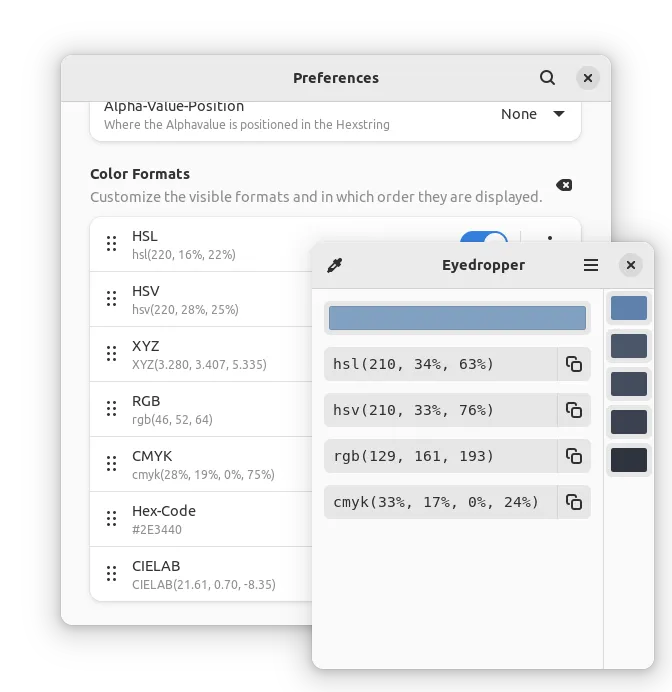Click the dropdown arrow next to None
Image resolution: width=672 pixels, height=692 pixels.
tap(559, 114)
